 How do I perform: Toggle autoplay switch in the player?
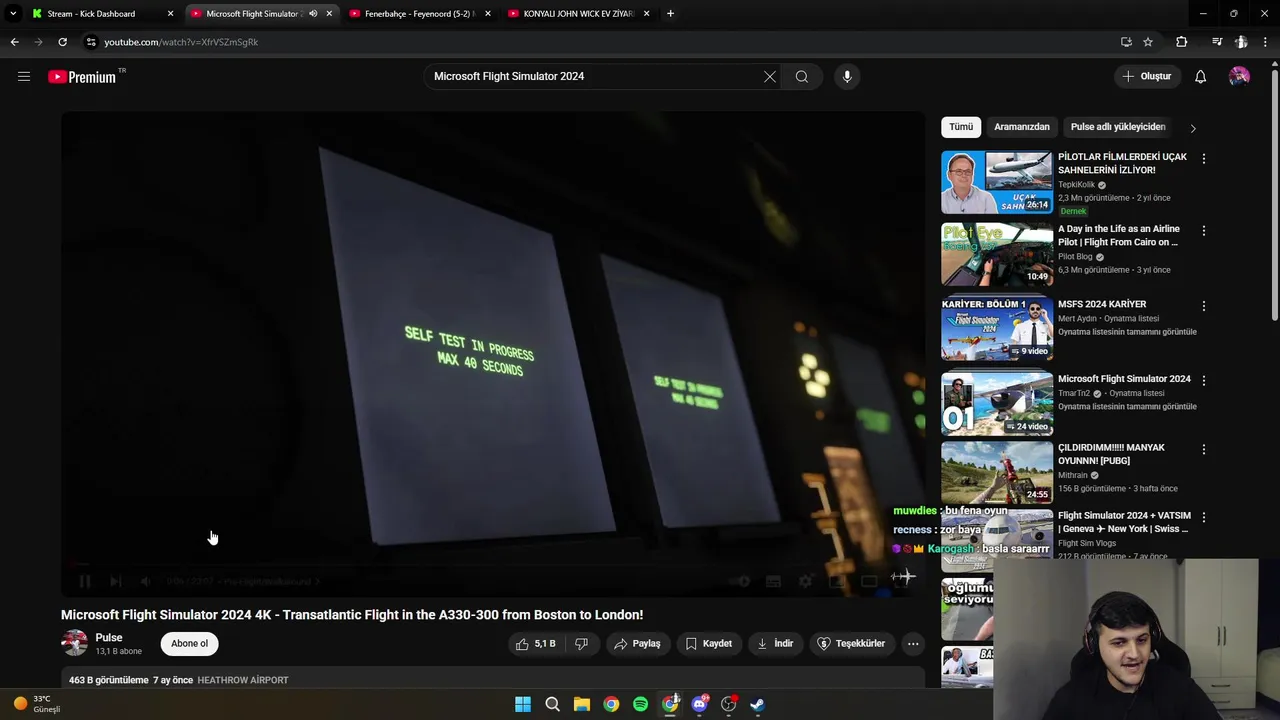click(741, 581)
